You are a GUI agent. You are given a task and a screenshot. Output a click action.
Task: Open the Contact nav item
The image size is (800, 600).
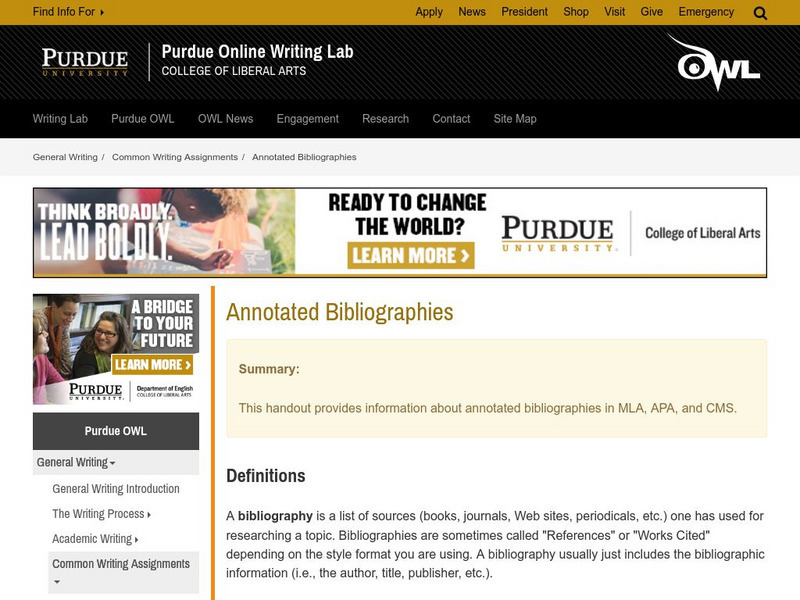[x=451, y=119]
